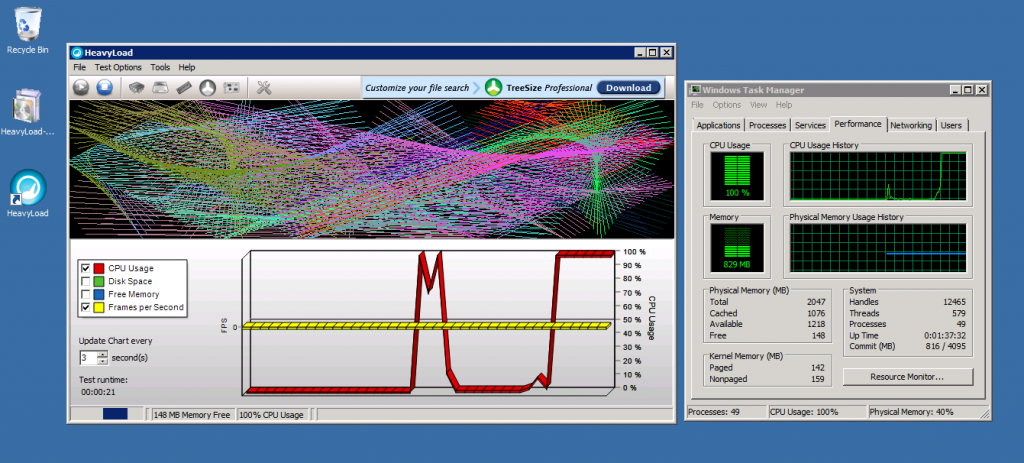Click the Up Time value 0:01:37:32
1024x463 pixels.
click(x=943, y=335)
